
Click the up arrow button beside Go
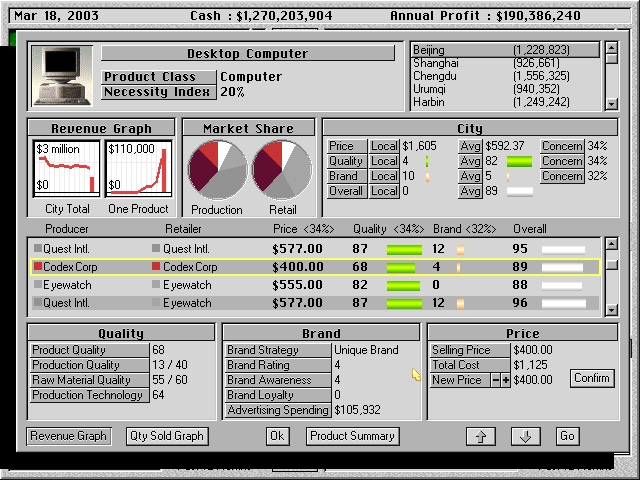481,436
